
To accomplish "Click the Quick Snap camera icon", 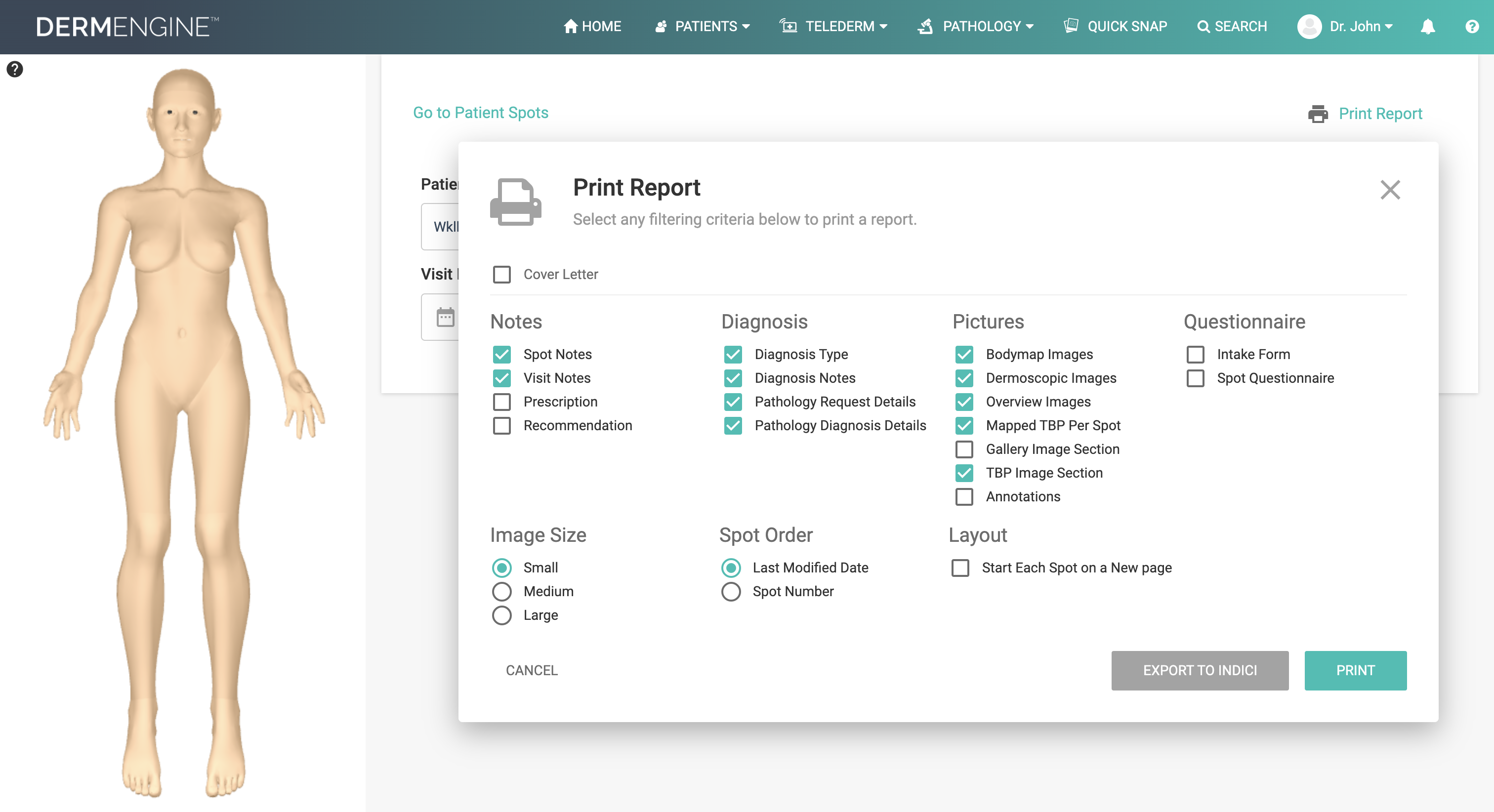I will (x=1071, y=26).
